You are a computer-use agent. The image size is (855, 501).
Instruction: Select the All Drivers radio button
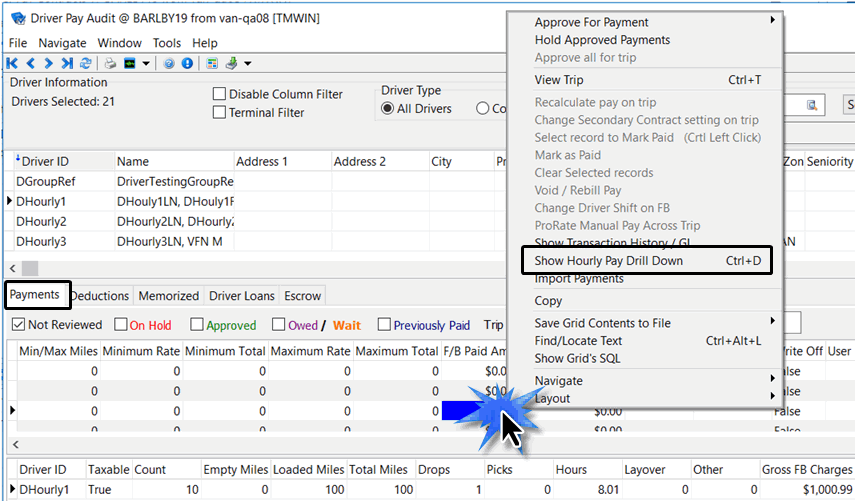[388, 109]
